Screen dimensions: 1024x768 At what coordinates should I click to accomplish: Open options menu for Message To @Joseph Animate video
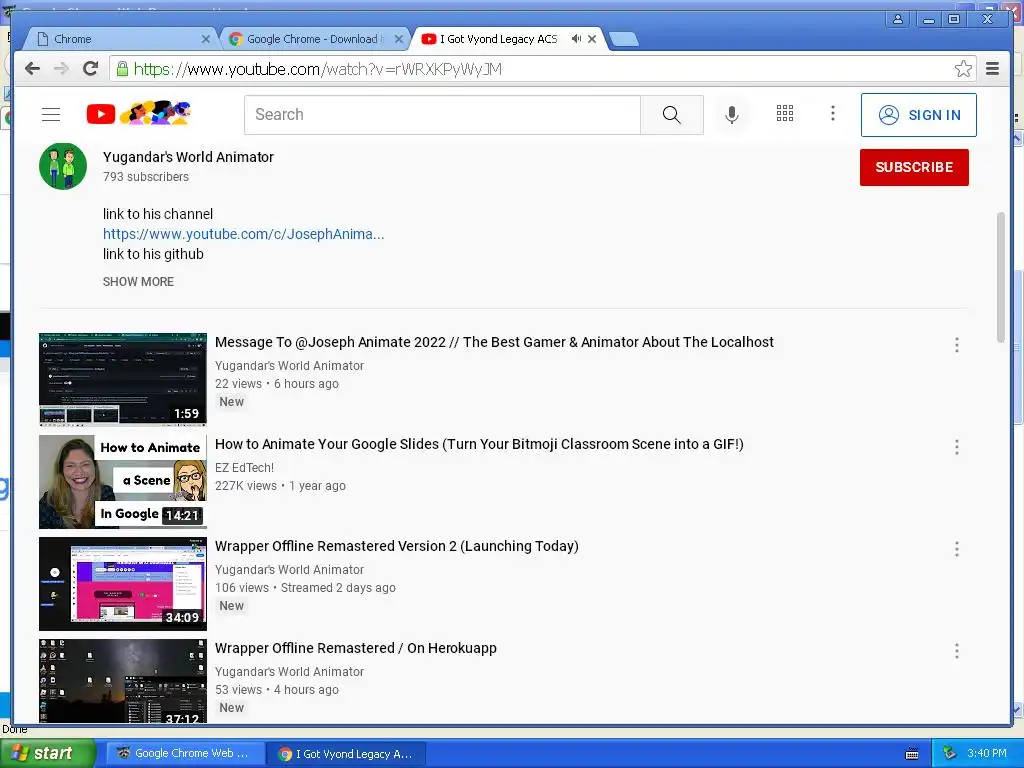[x=957, y=345]
